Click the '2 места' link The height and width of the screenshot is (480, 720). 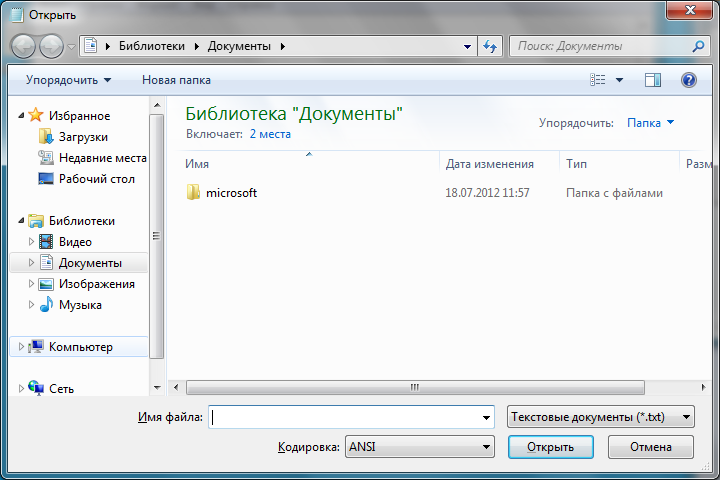point(270,132)
